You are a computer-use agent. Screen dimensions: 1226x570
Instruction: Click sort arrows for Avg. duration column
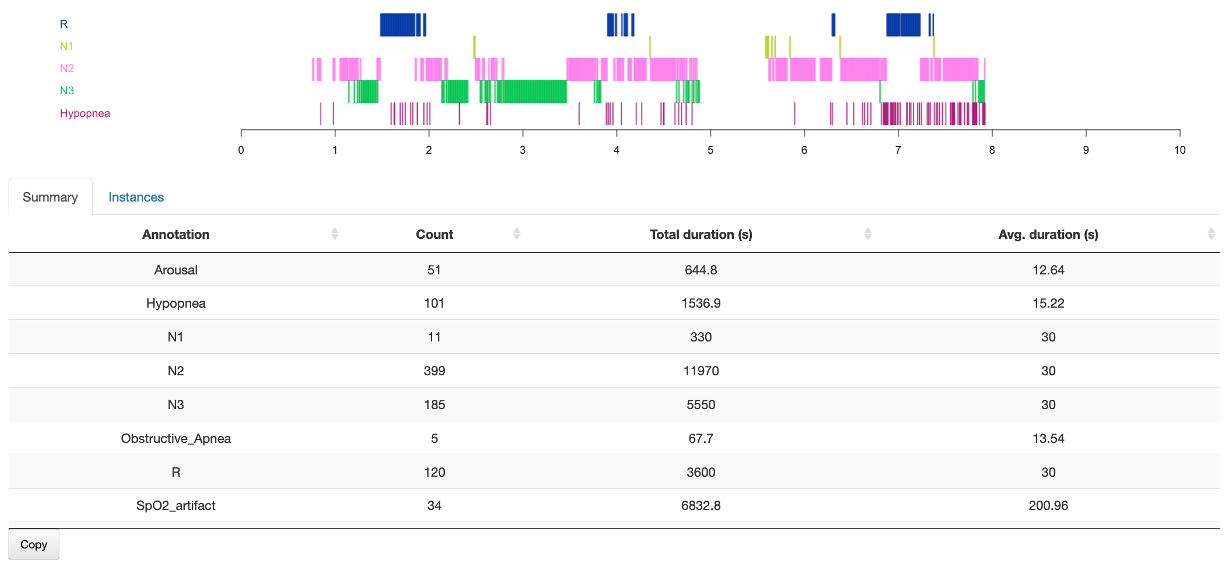coord(1211,234)
